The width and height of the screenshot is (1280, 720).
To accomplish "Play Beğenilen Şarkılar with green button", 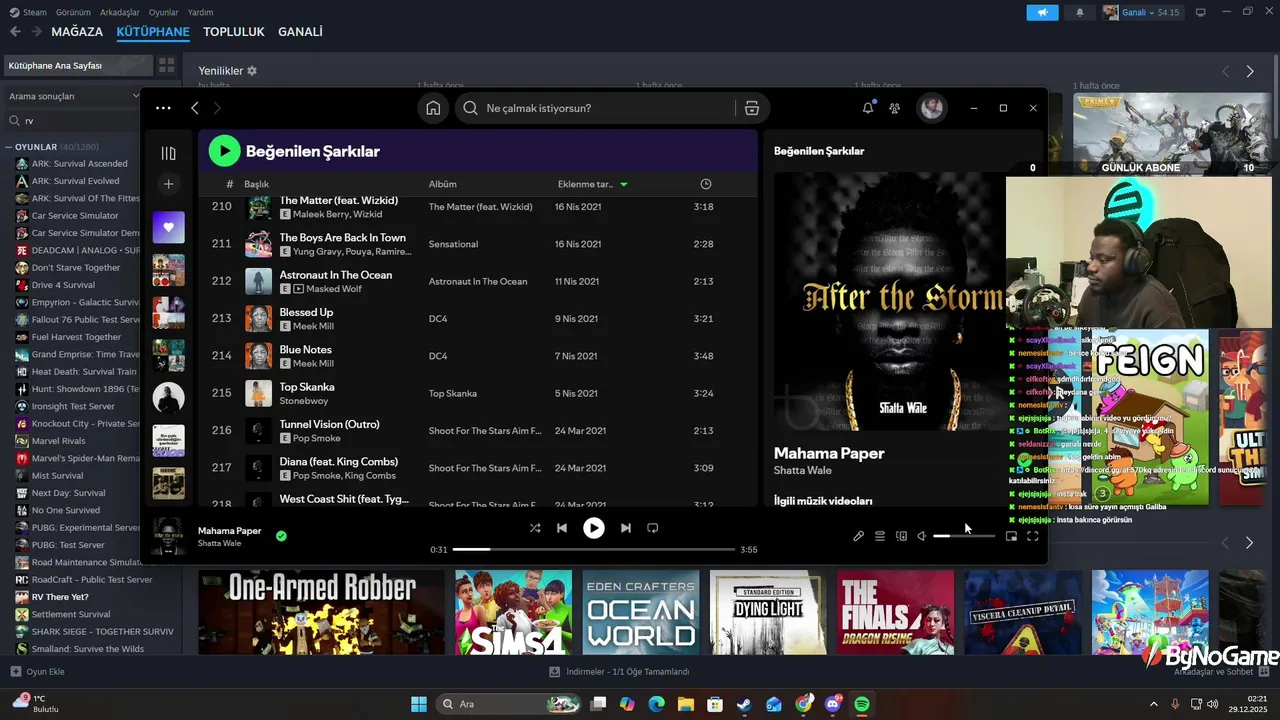I will 224,151.
